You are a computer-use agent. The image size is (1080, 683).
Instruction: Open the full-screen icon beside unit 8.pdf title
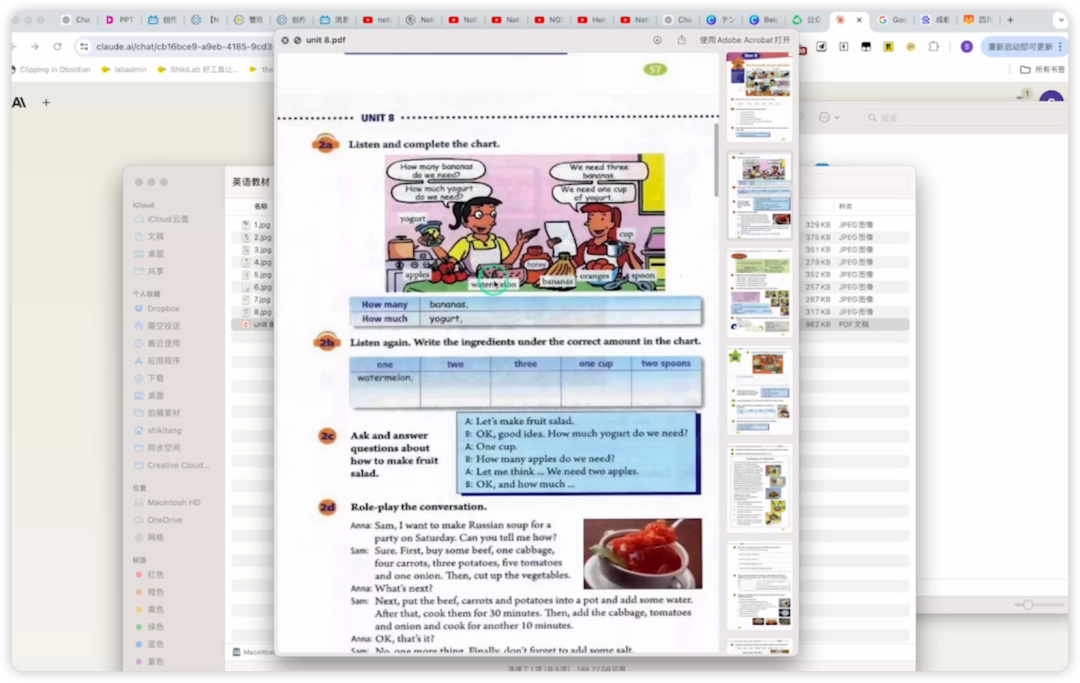(x=297, y=40)
